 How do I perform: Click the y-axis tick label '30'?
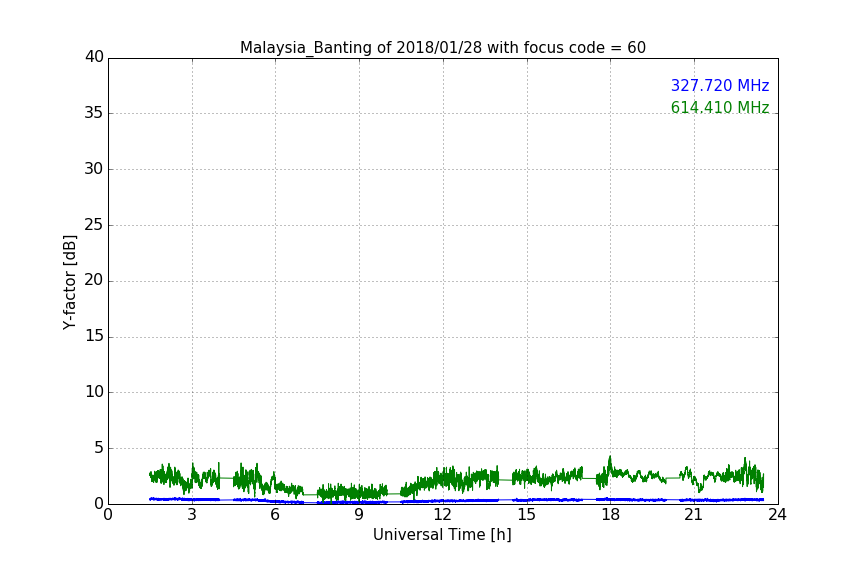[x=94, y=169]
